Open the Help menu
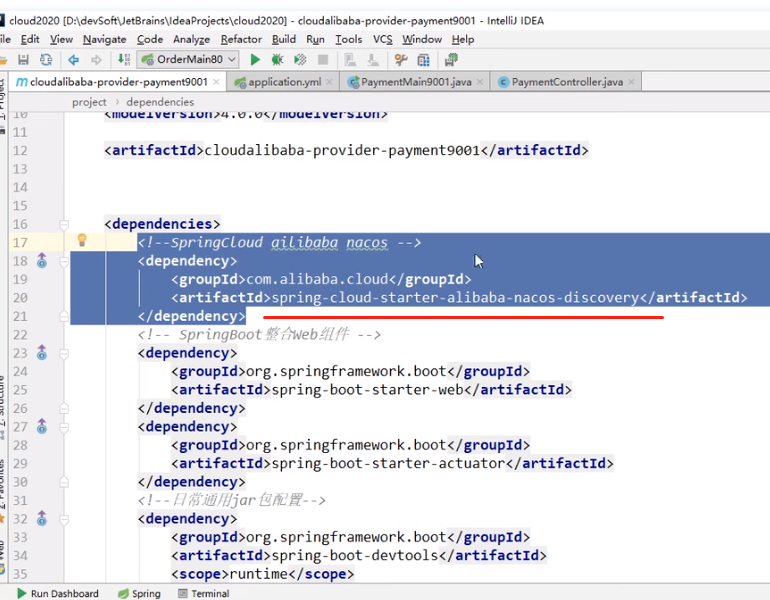Viewport: 770px width, 600px height. 463,39
